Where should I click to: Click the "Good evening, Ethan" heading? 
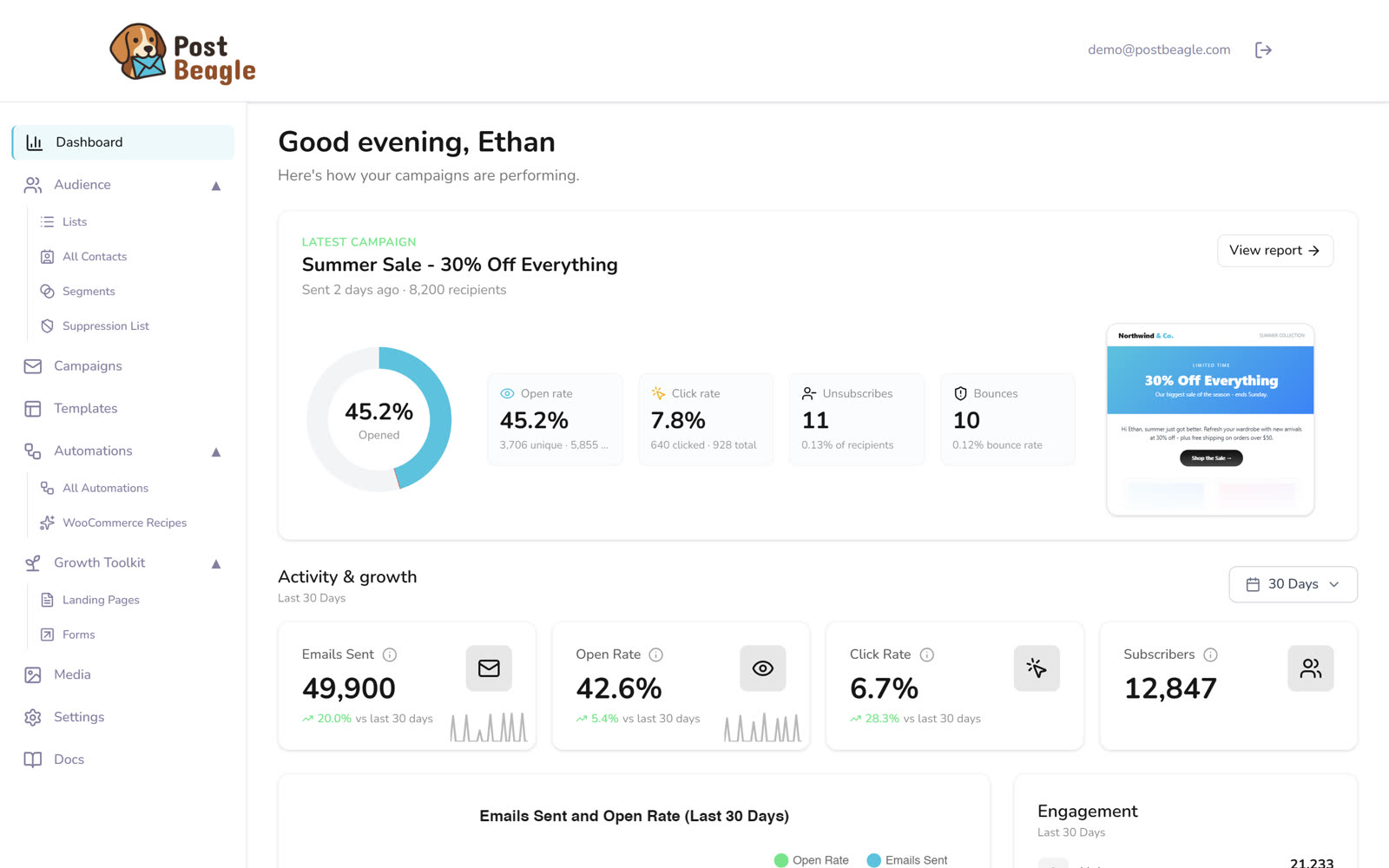pyautogui.click(x=417, y=142)
